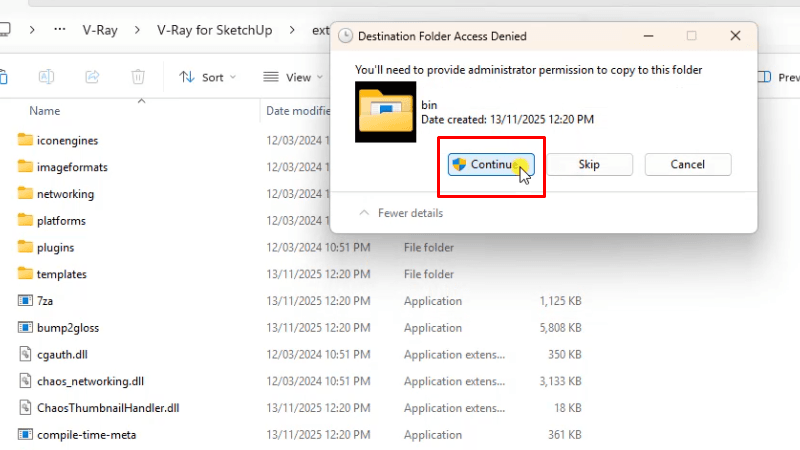This screenshot has width=800, height=450.
Task: Click the bin folder thumbnail in dialog
Action: [x=387, y=110]
